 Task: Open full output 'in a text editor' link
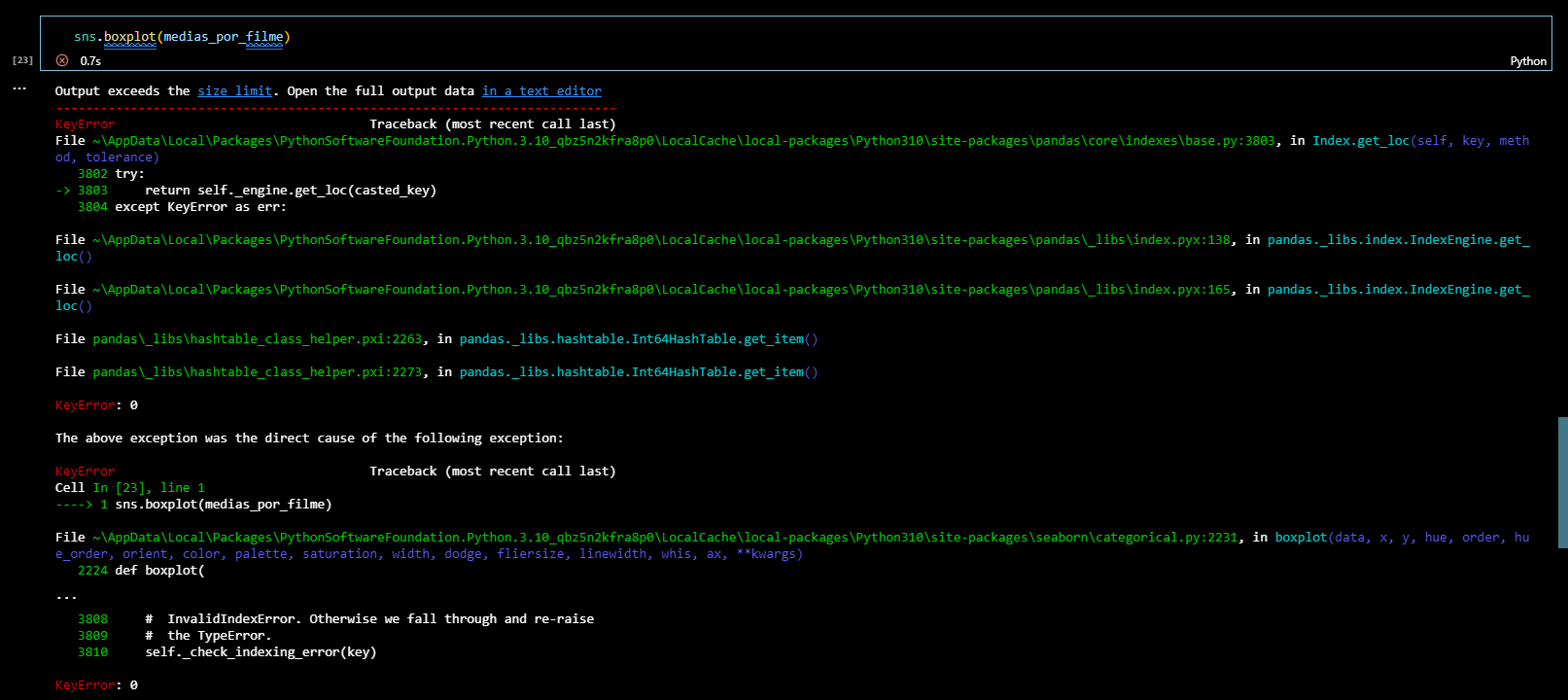click(541, 90)
